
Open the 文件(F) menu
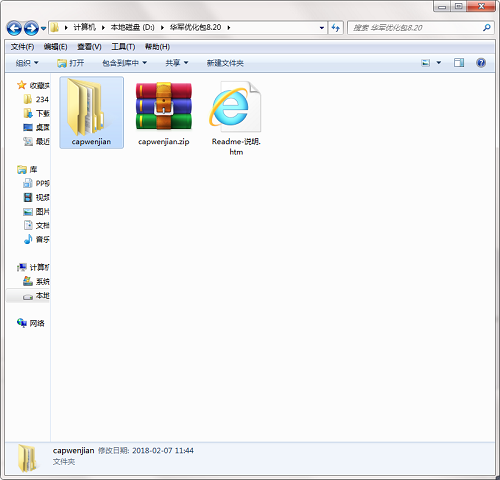click(x=22, y=47)
